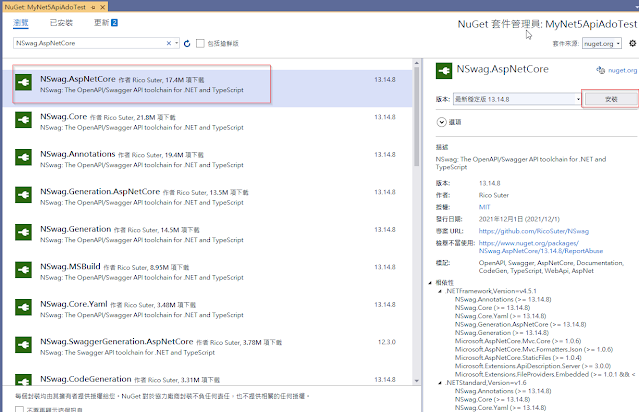Viewport: 639px width, 412px height.
Task: Click Microsoft.AspNetCore.Mvc.Core dependency entry
Action: pos(518,341)
